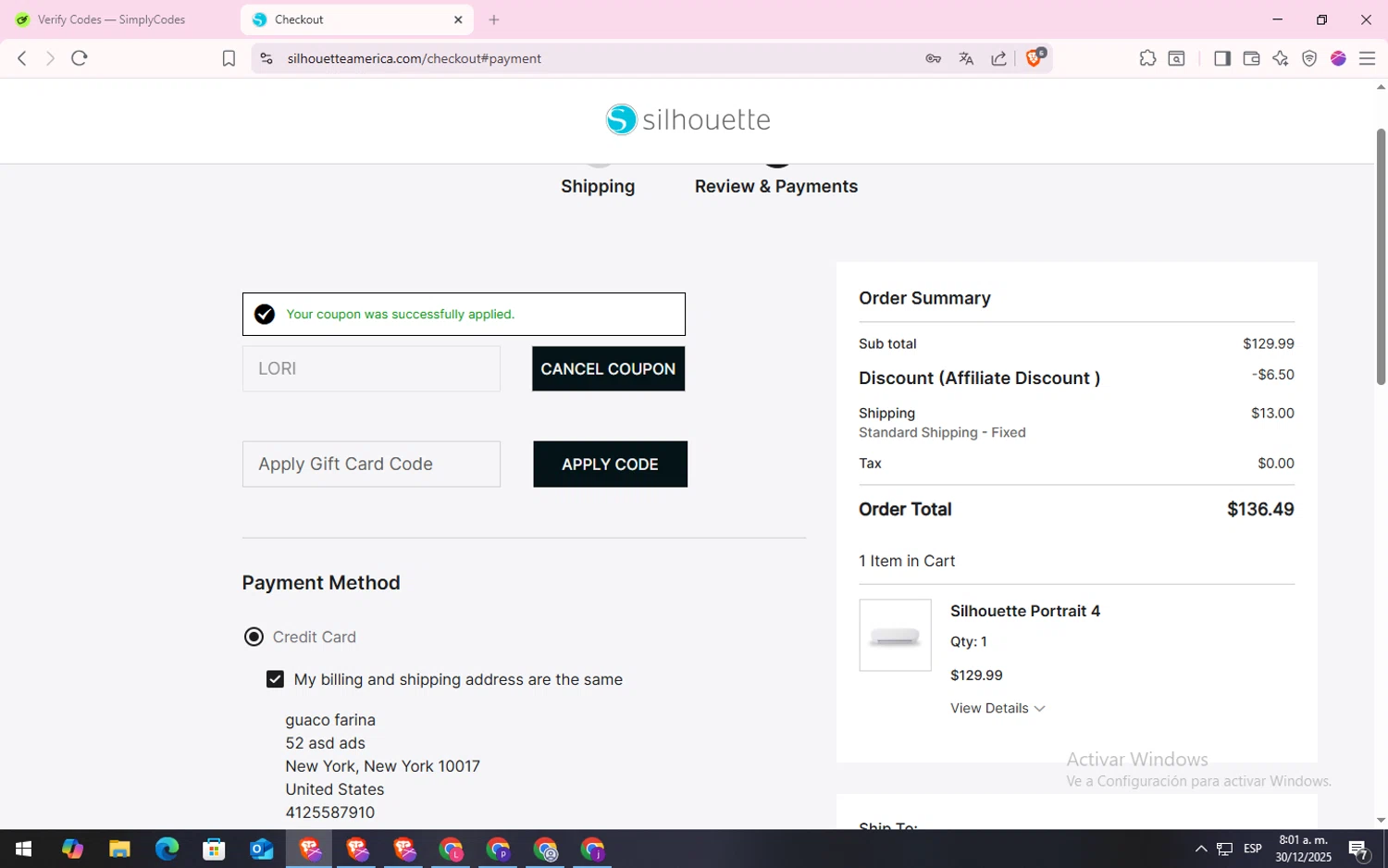
Task: Go back using the browser back arrow
Action: pos(22,58)
